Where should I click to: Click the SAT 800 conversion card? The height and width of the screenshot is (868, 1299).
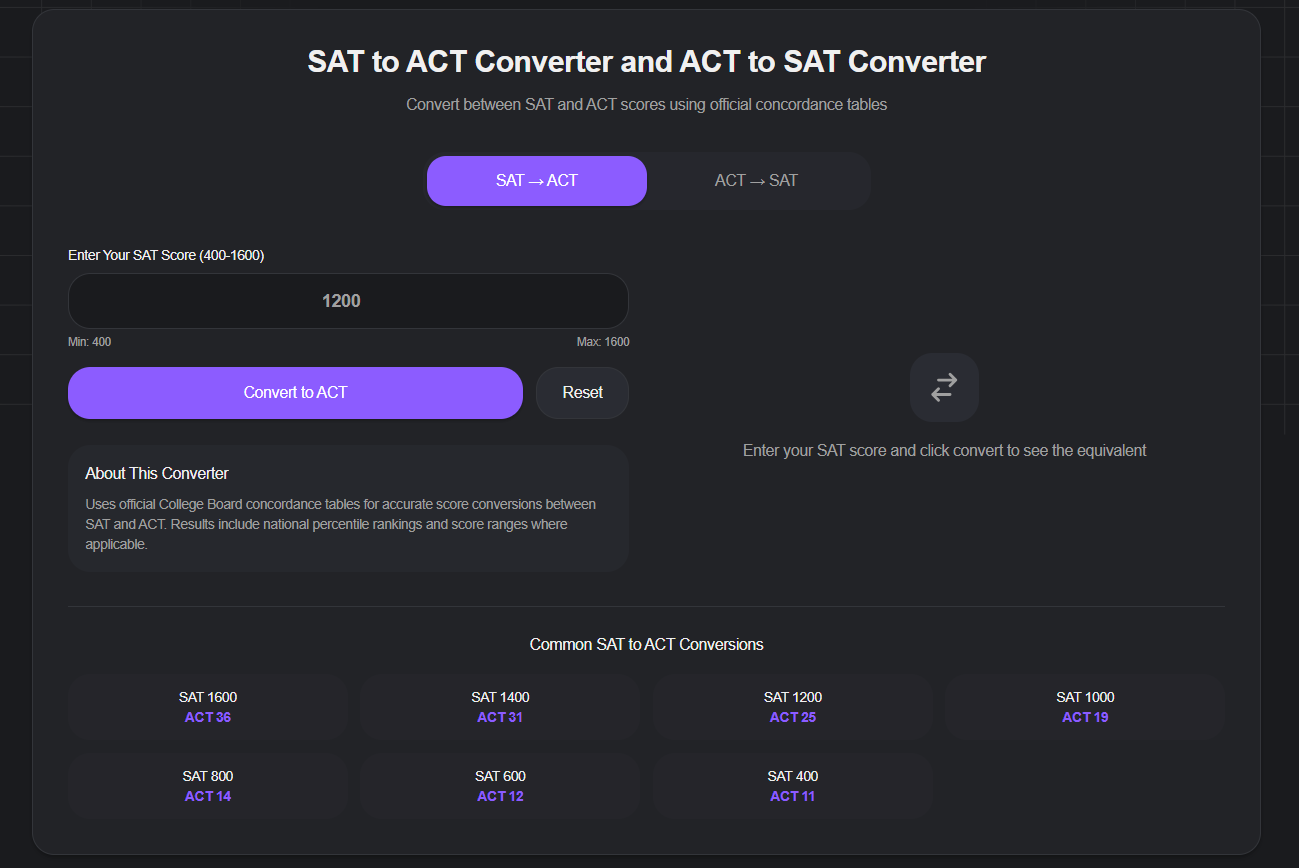pos(208,786)
